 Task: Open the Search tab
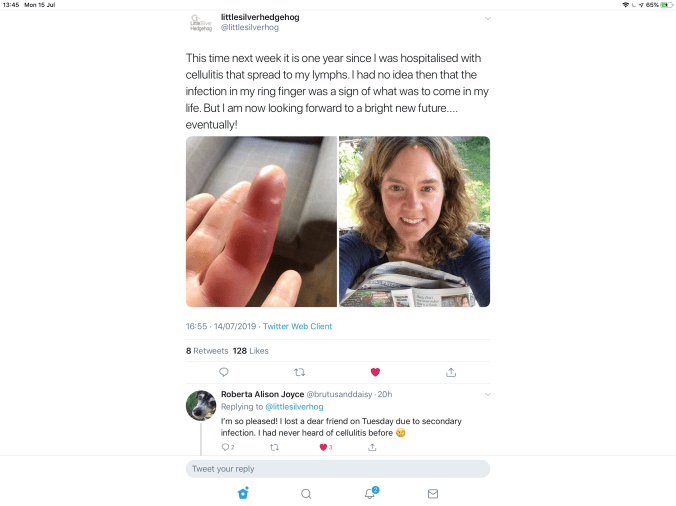pos(306,493)
